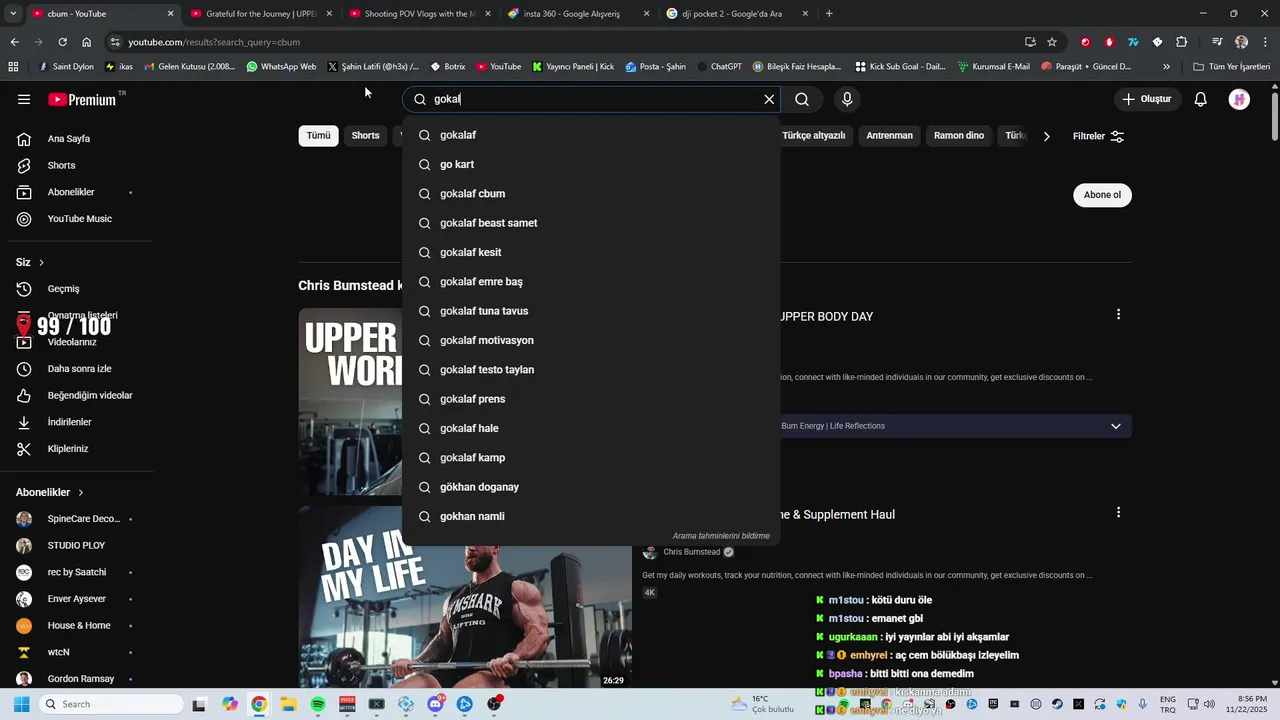The image size is (1280, 720).
Task: Open the ChatGPT bookmark
Action: point(719,67)
